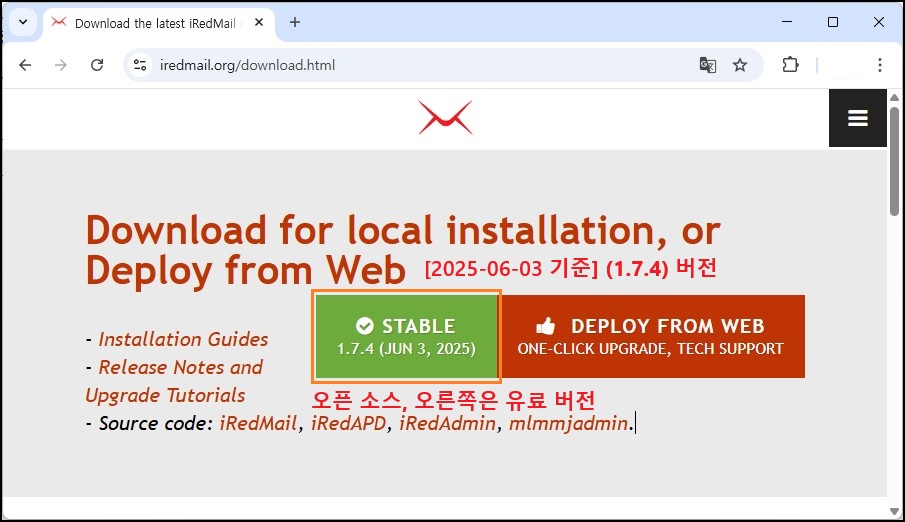905x522 pixels.
Task: Open Chrome three-dot menu
Action: [x=880, y=65]
